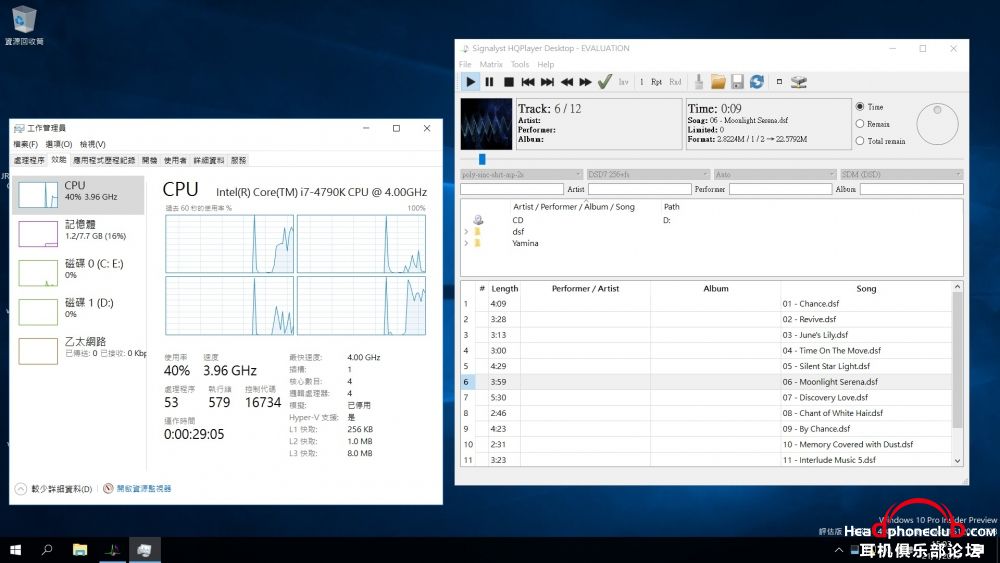Open the Windows Start menu
1000x563 pixels.
pyautogui.click(x=15, y=550)
